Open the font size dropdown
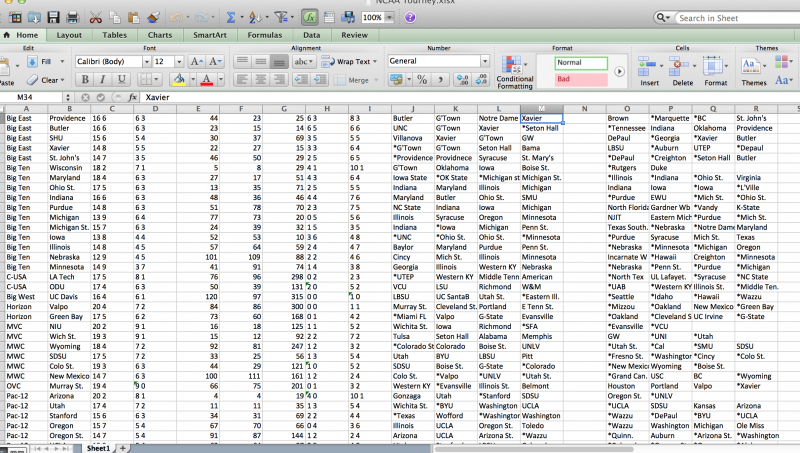Screen dimensions: 800x453 179,62
